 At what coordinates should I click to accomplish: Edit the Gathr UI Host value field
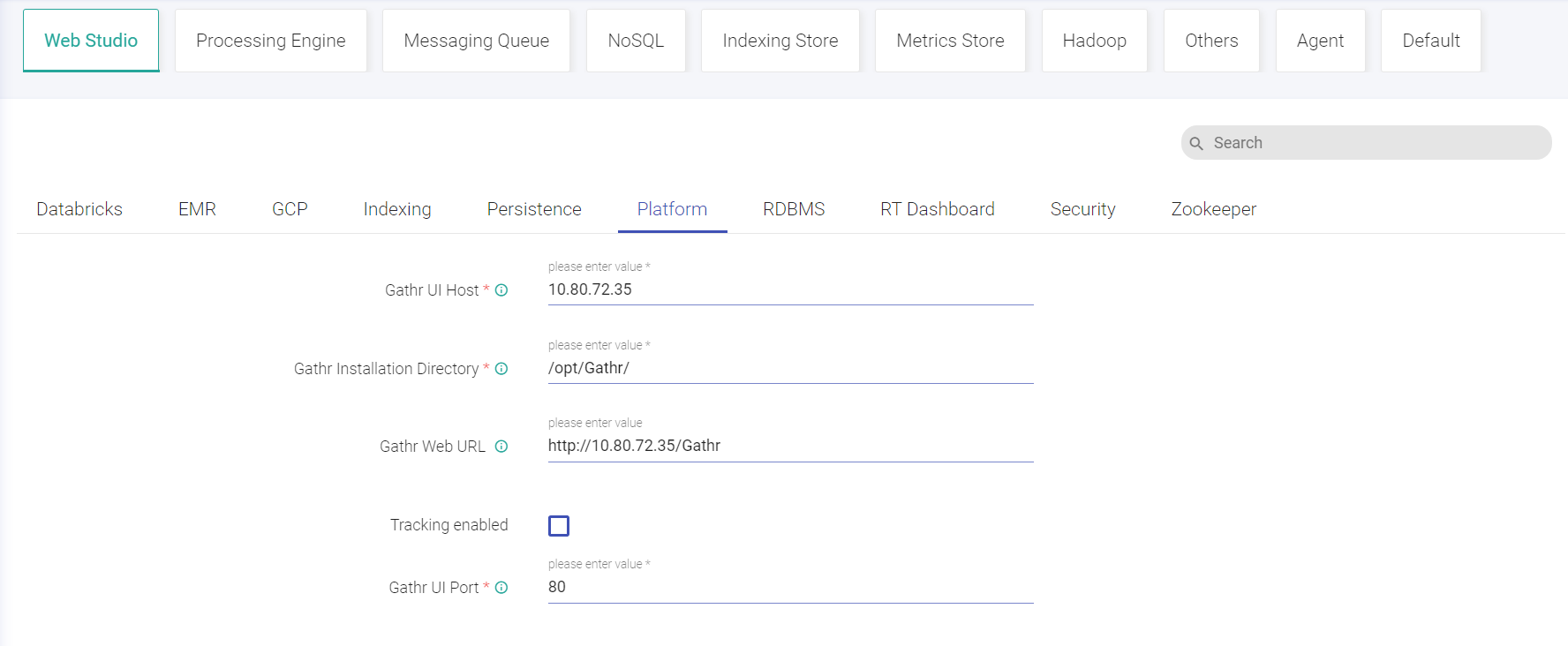pos(789,289)
